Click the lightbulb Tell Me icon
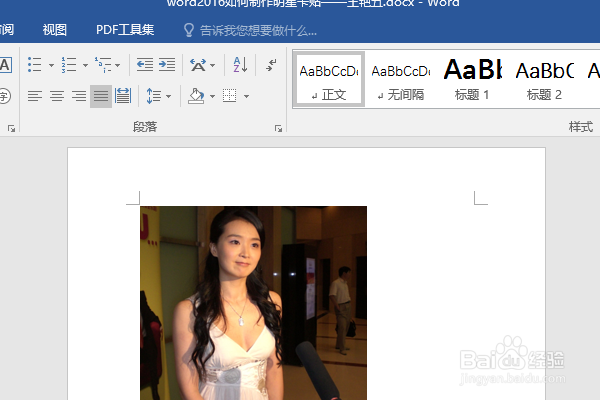The height and width of the screenshot is (400, 600). click(189, 30)
